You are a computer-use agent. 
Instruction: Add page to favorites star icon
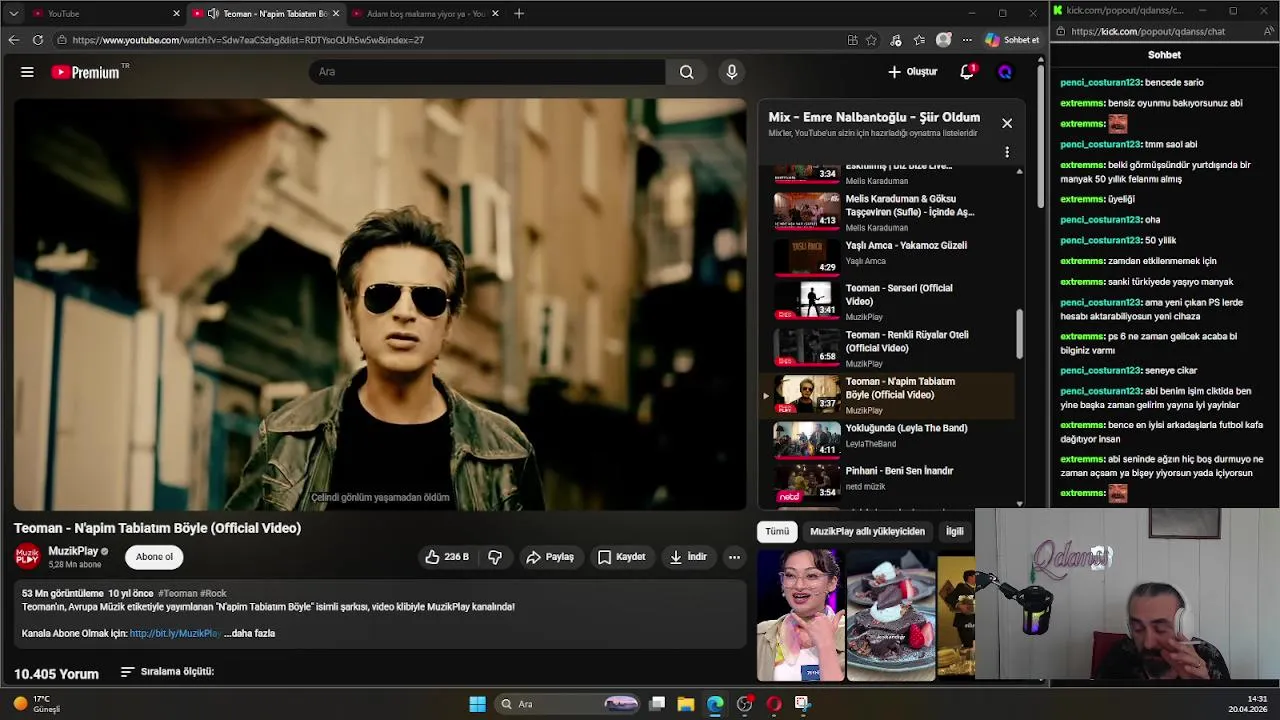871,40
